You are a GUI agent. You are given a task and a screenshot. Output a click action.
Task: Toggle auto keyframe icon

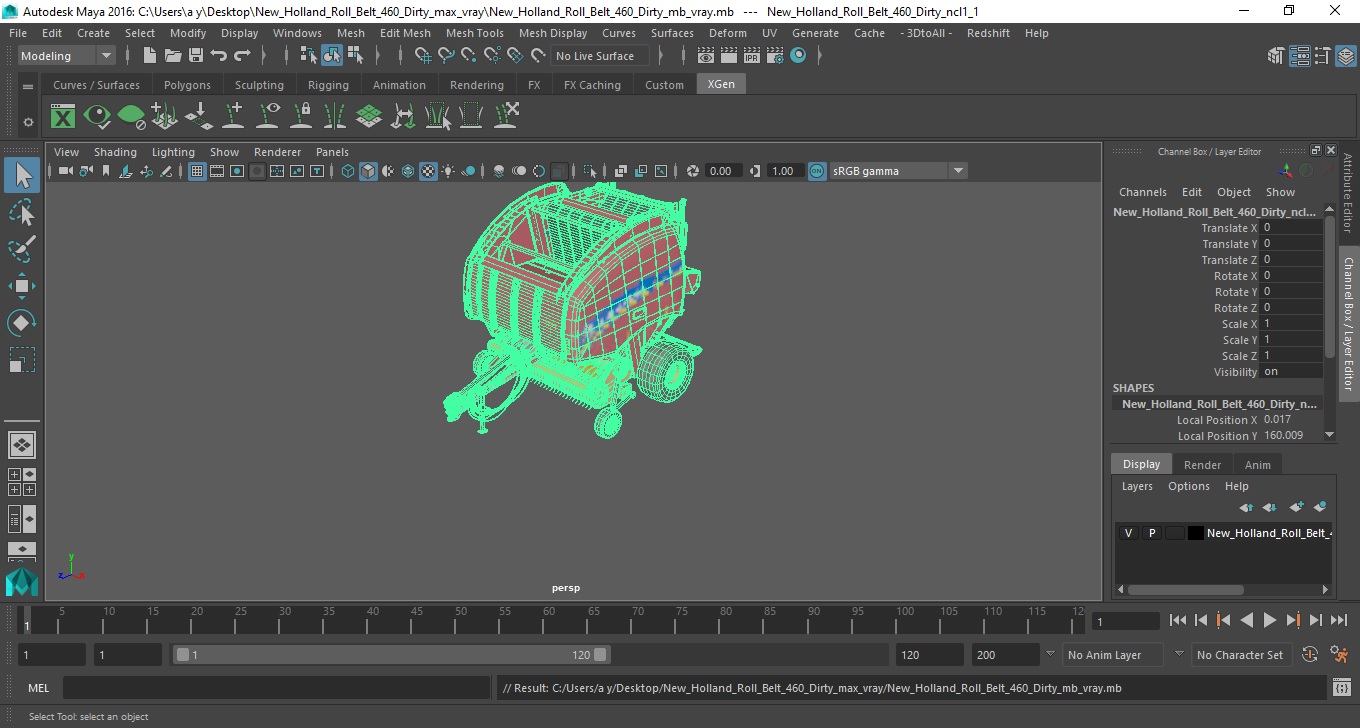click(1310, 655)
